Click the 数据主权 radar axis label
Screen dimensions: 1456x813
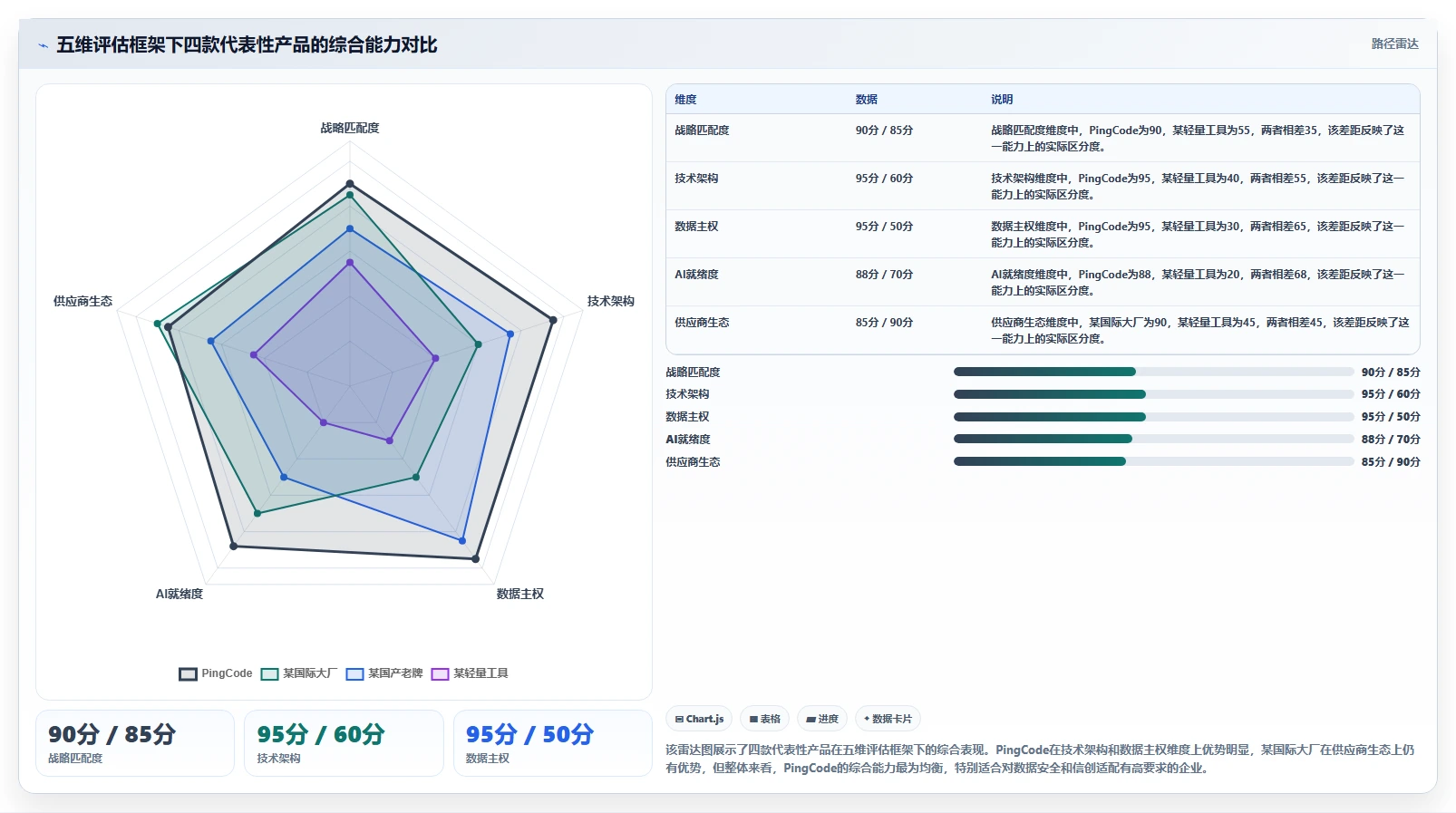520,594
